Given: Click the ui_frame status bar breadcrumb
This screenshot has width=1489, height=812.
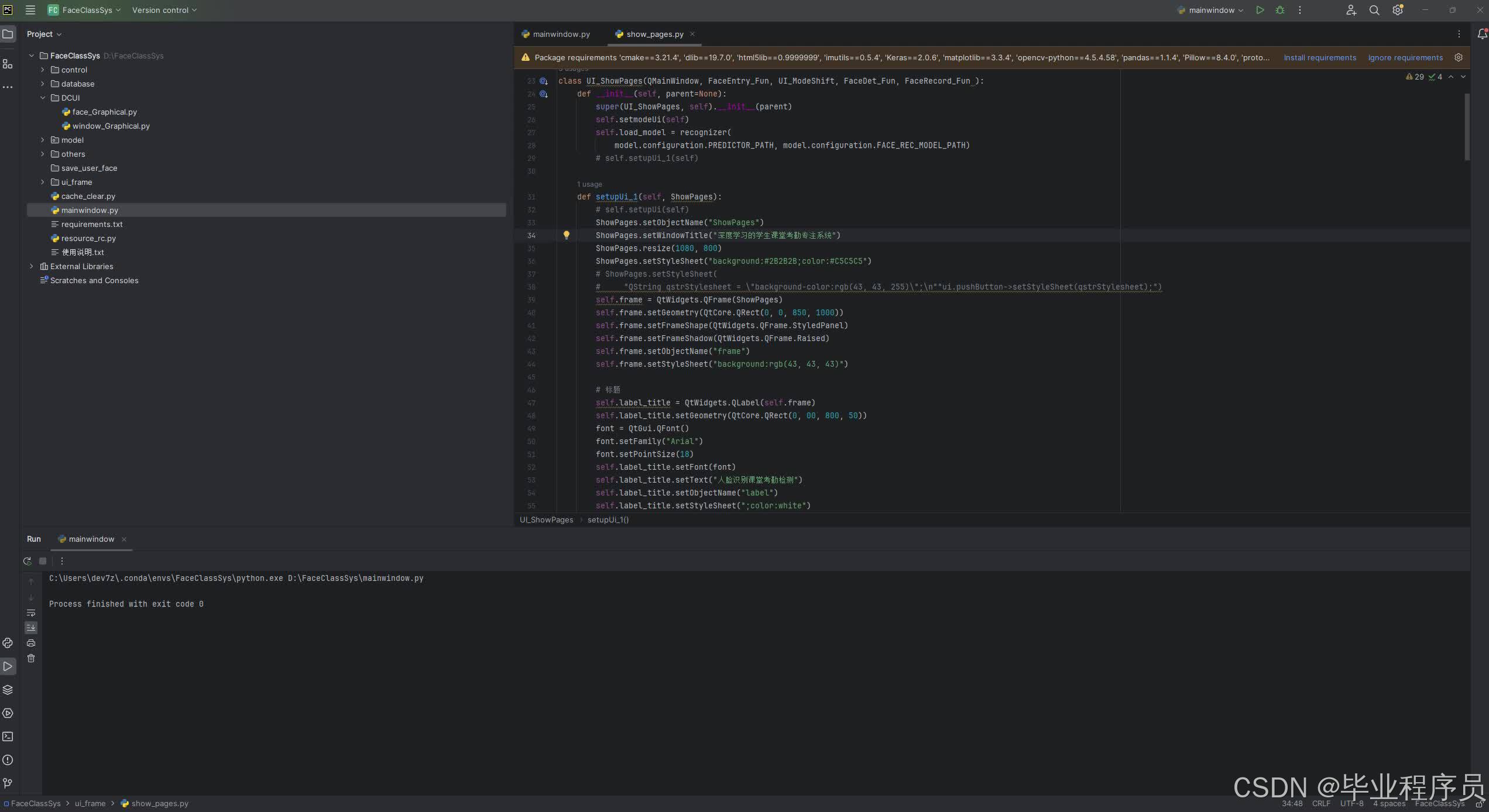Looking at the screenshot, I should 90,803.
